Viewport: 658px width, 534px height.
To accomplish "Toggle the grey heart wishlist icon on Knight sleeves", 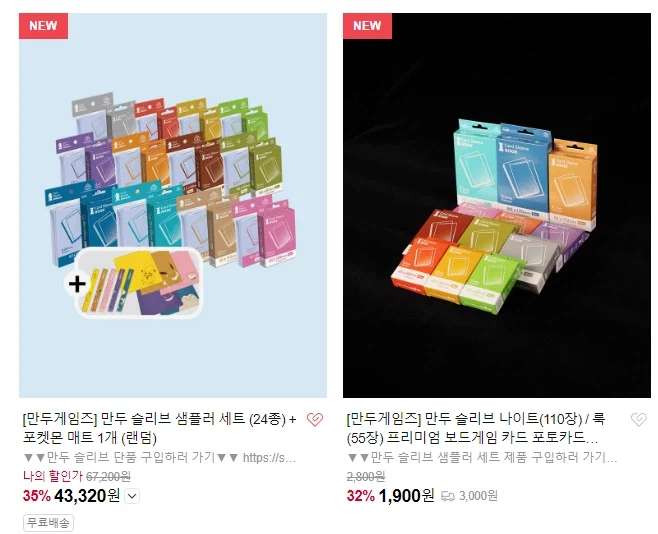I will coord(639,419).
